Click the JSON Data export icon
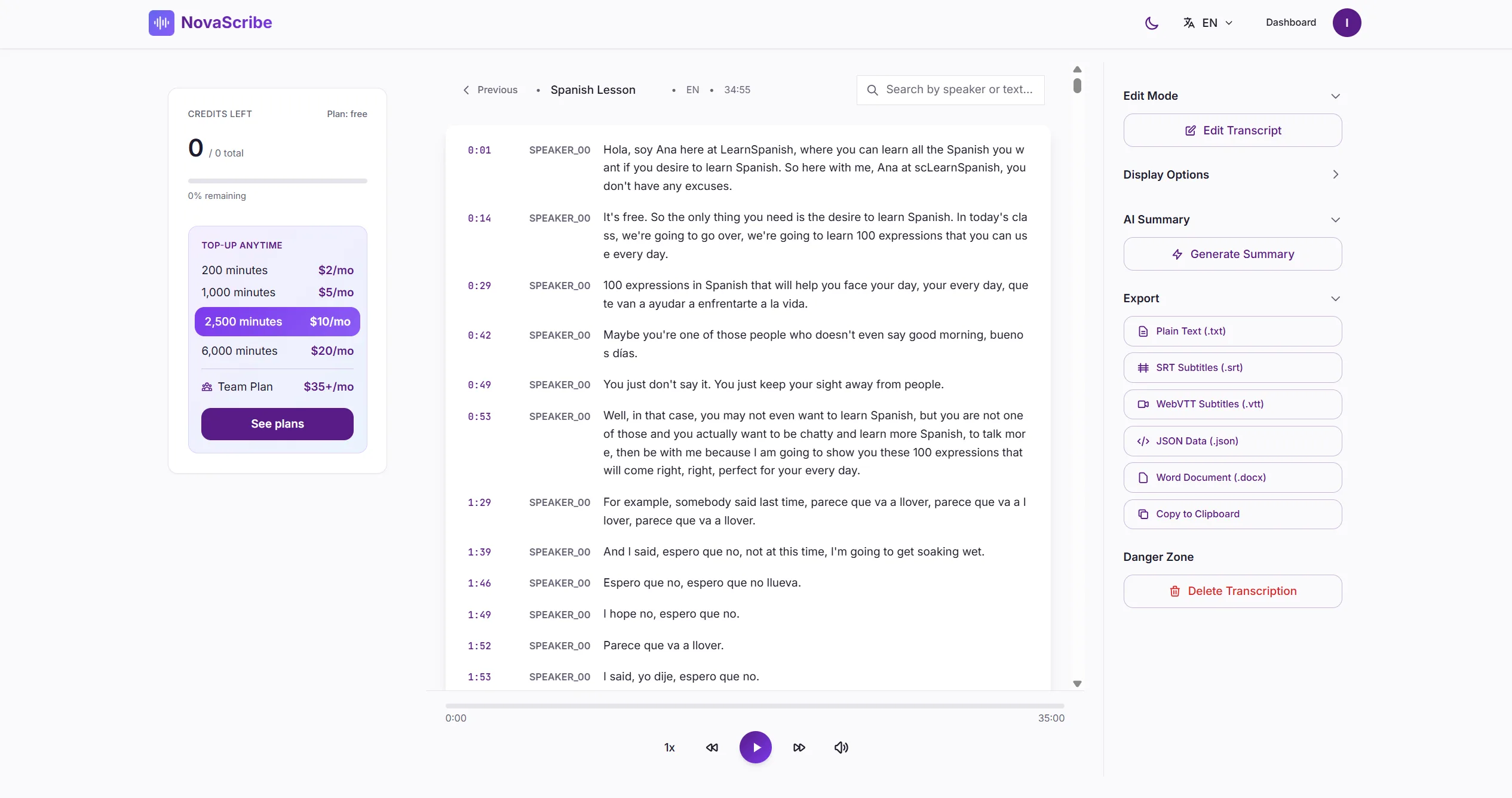1512x798 pixels. click(x=1143, y=441)
